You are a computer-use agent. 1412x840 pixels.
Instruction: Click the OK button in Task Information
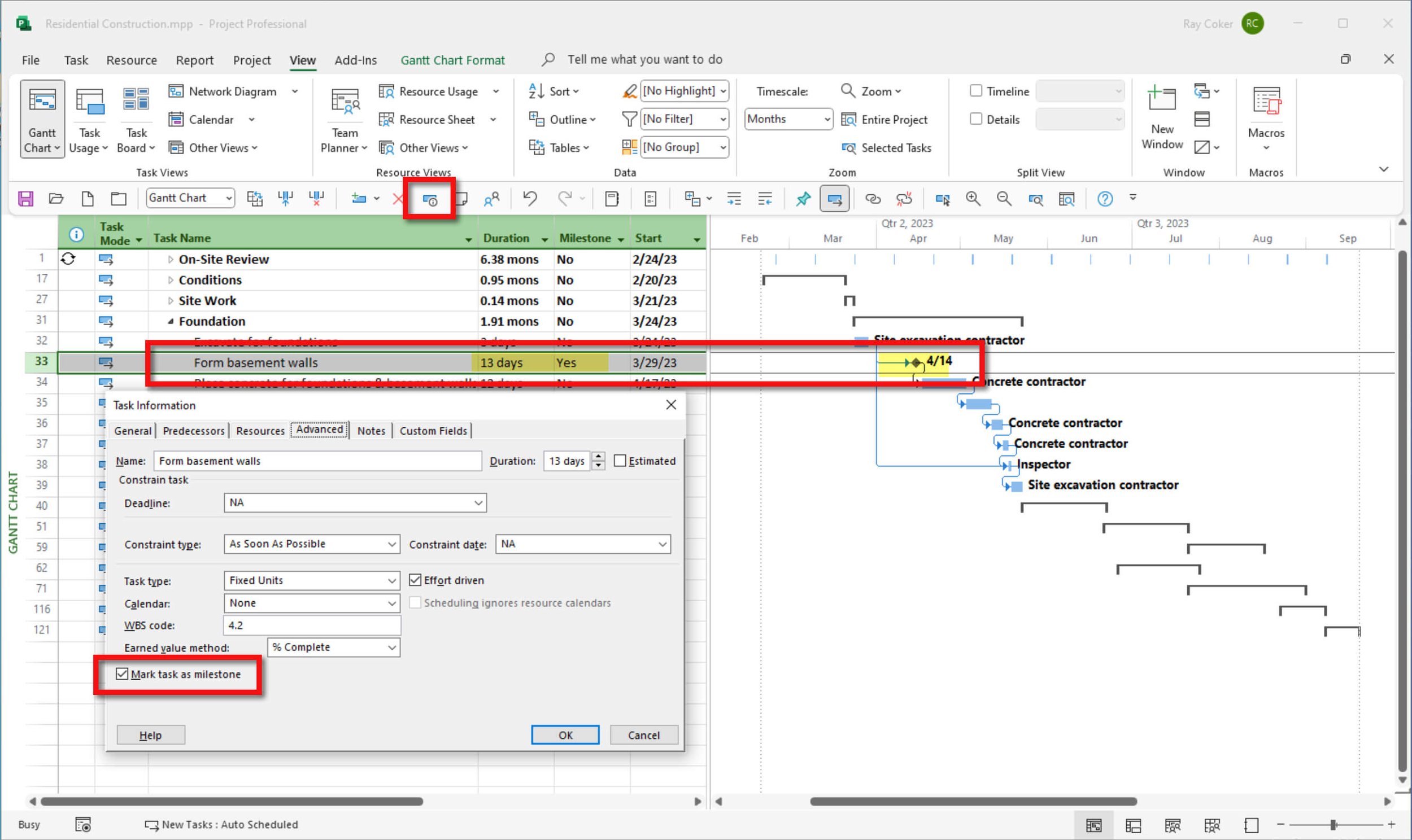pyautogui.click(x=565, y=734)
